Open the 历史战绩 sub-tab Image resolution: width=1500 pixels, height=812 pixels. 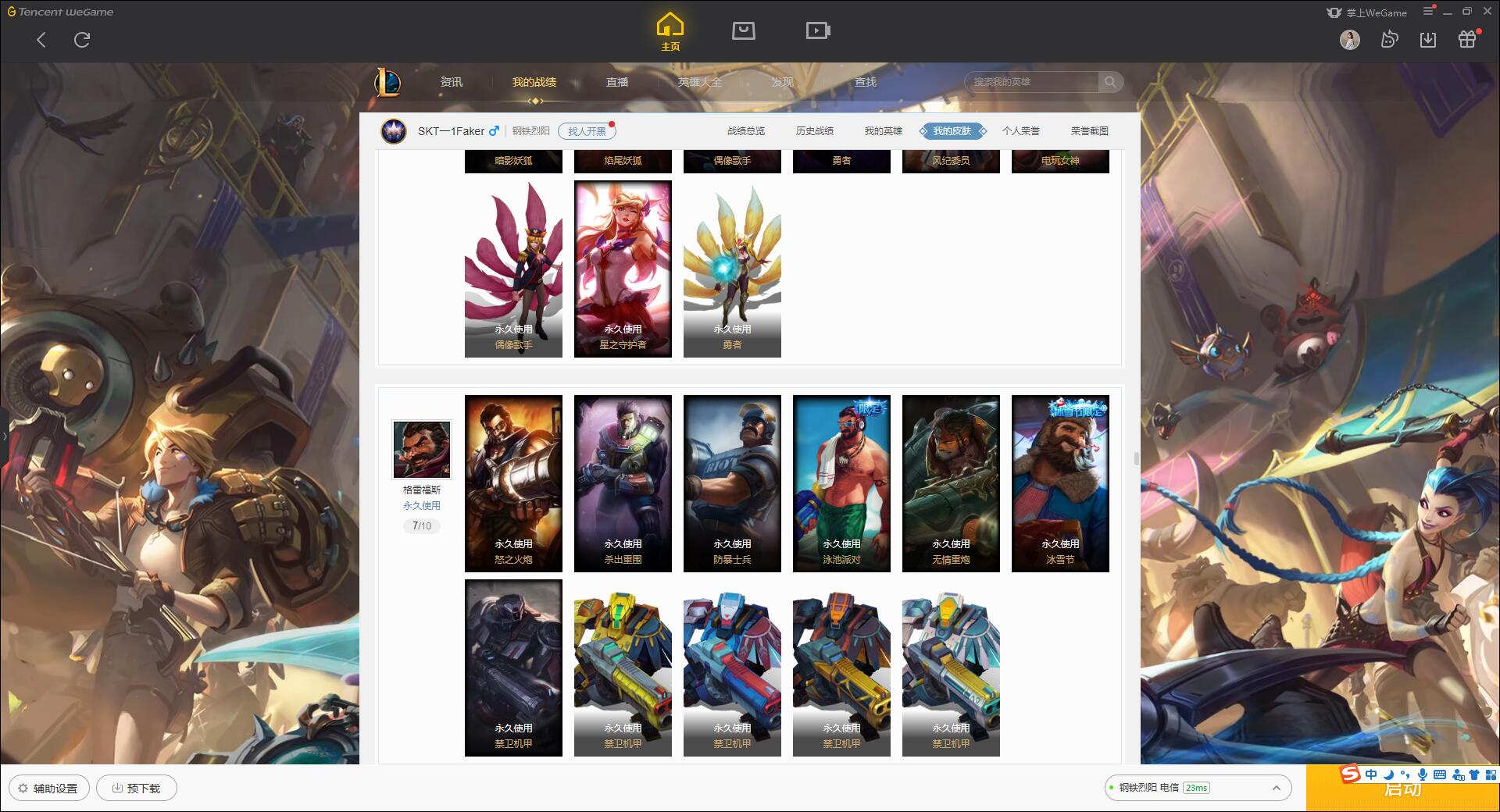point(815,131)
